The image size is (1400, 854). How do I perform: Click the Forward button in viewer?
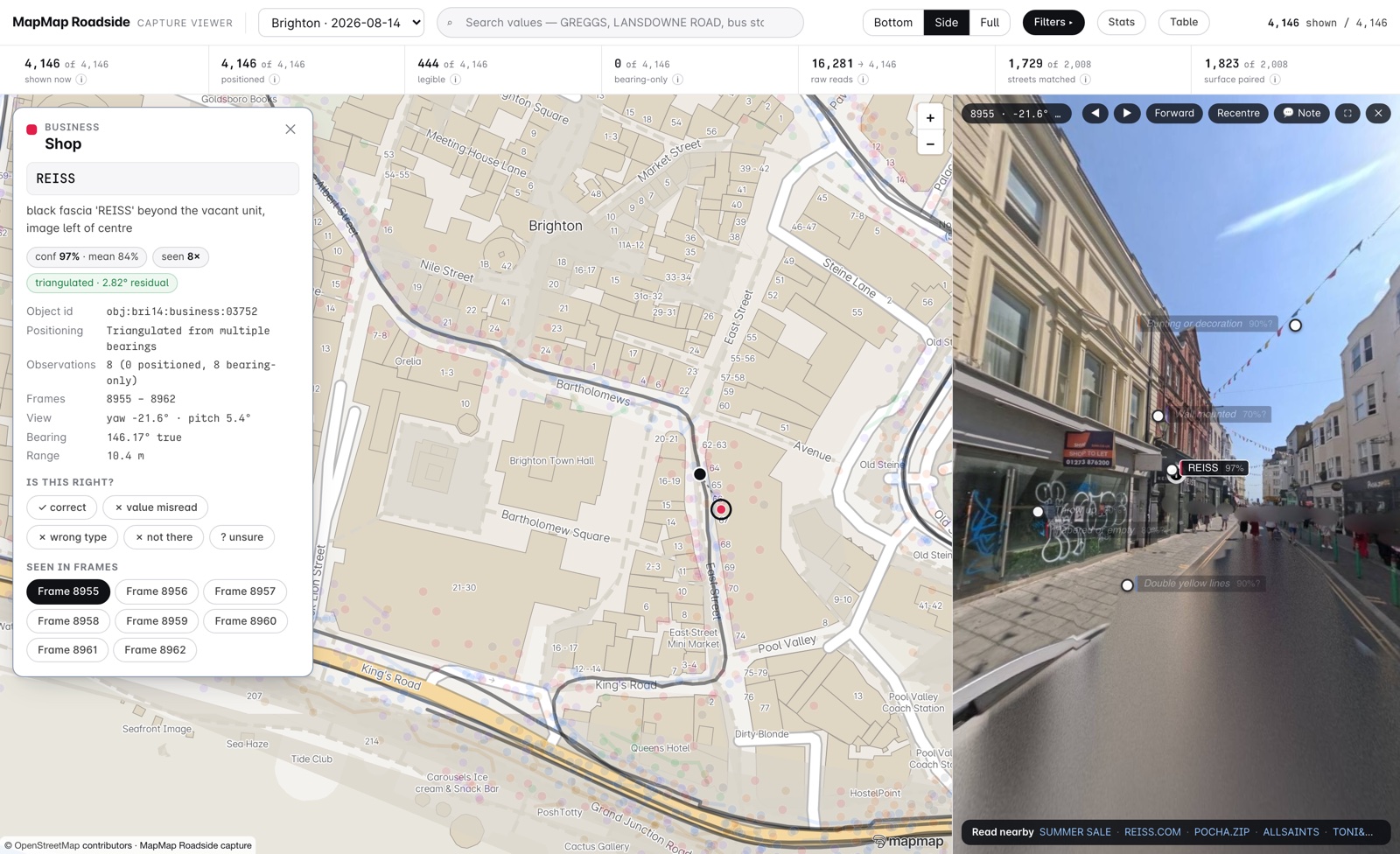(1174, 113)
